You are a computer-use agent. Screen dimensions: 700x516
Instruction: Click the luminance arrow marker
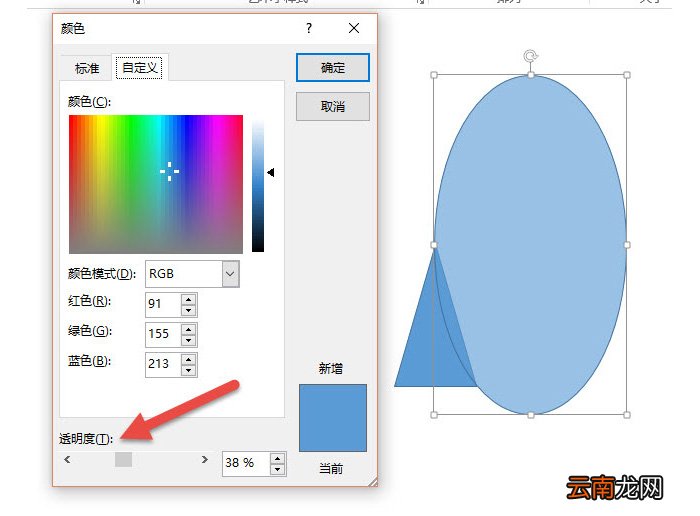pos(271,172)
